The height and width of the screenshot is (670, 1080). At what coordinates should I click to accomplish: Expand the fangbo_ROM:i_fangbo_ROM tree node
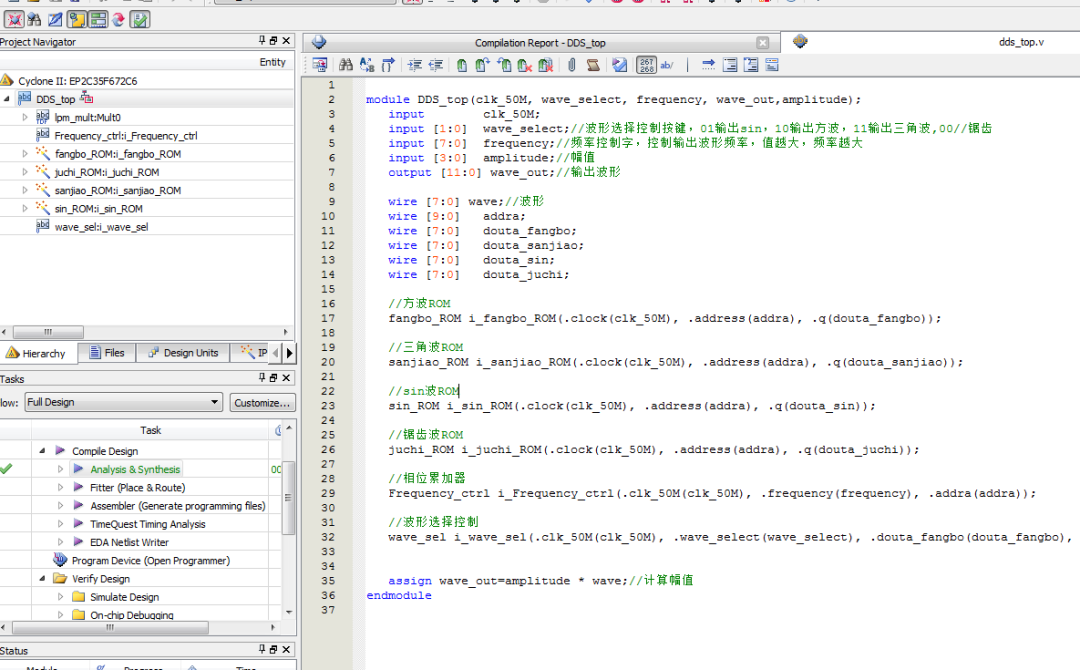26,154
